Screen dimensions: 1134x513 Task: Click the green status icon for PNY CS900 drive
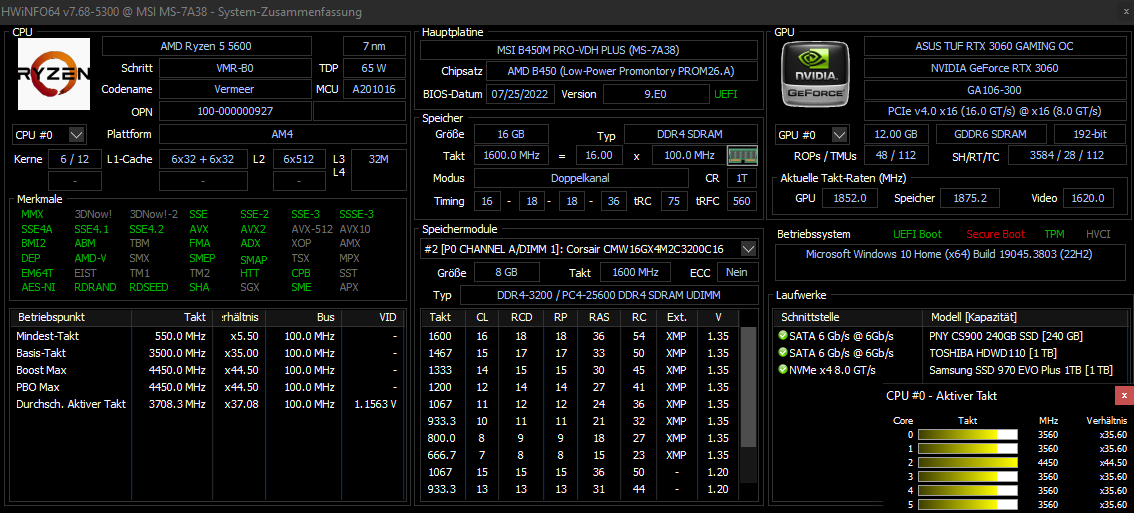tap(783, 336)
